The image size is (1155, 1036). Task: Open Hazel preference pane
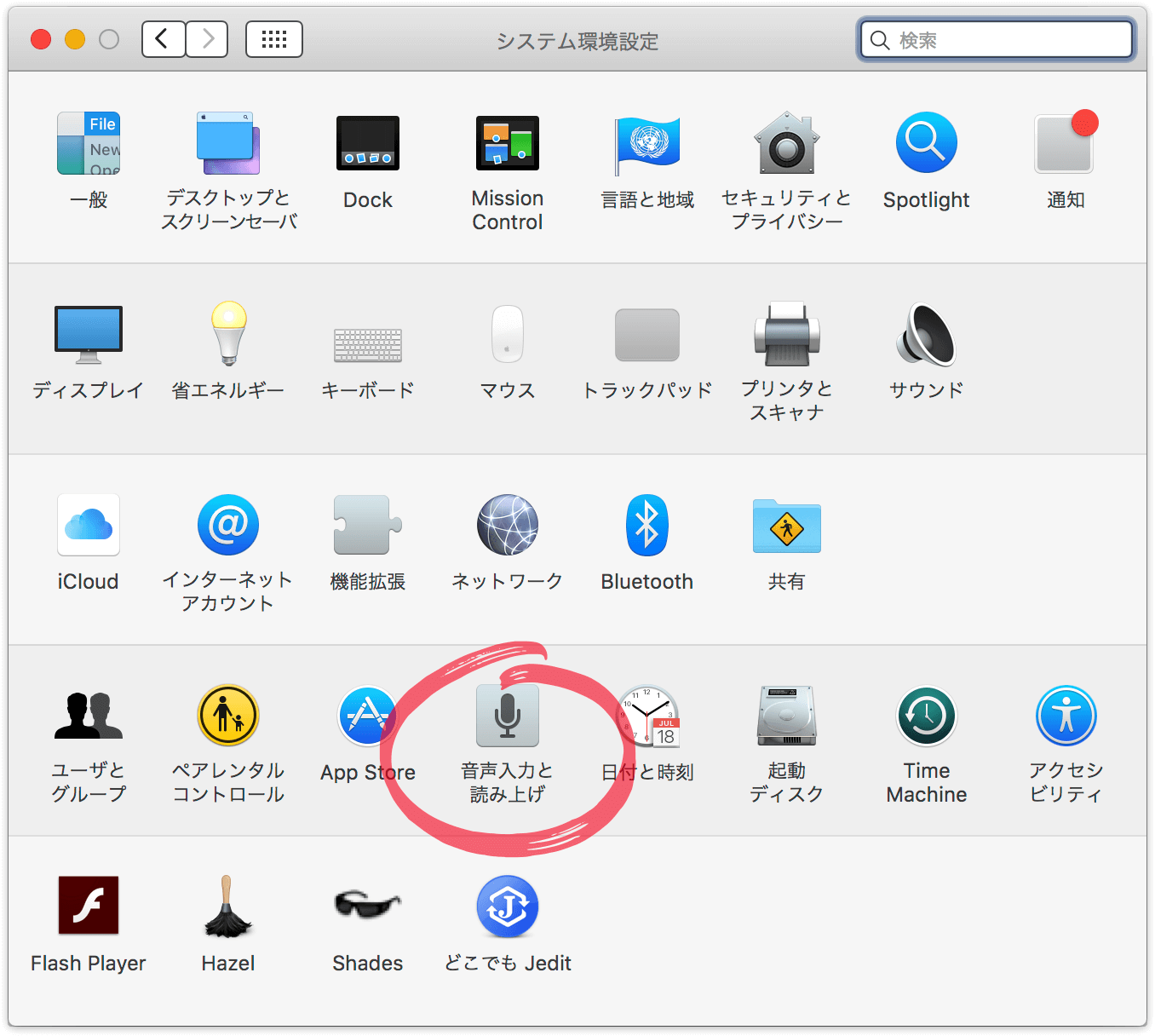228,906
